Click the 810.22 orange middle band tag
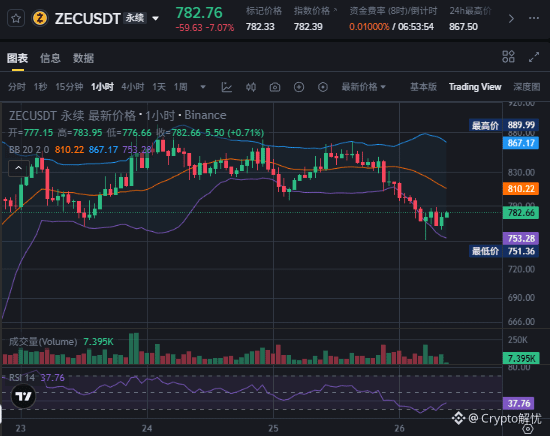The width and height of the screenshot is (550, 436). pyautogui.click(x=521, y=189)
